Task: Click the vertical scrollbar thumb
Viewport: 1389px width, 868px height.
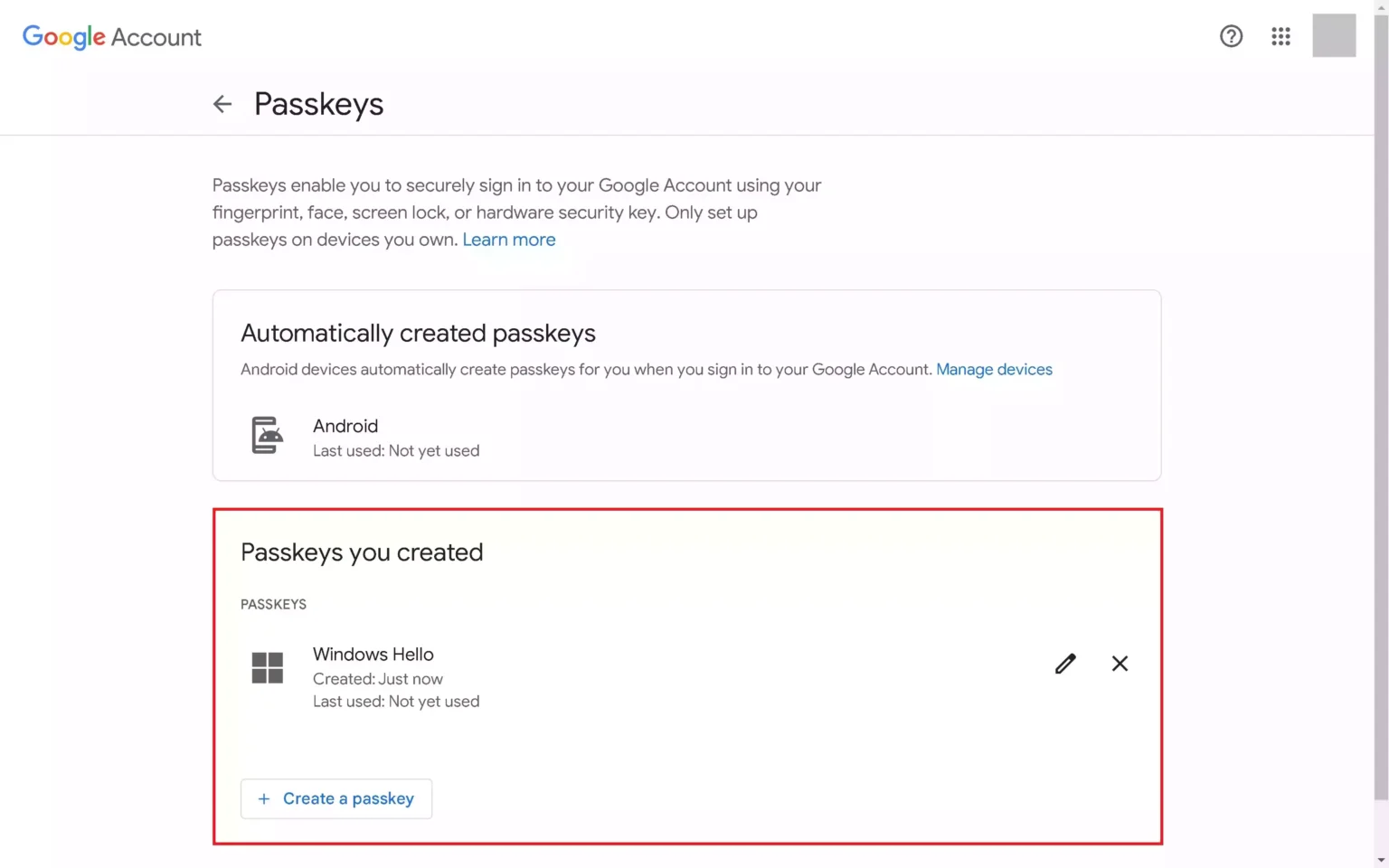Action: click(1381, 407)
